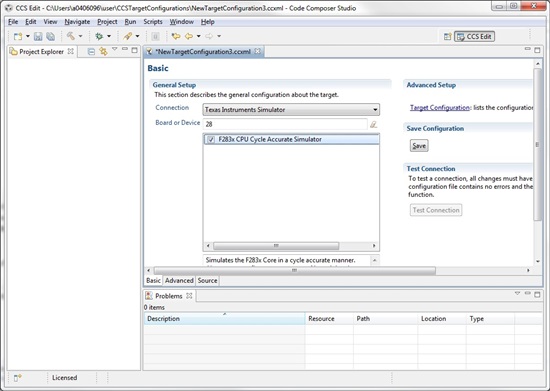Expand the Debug launch dropdown arrow
Screen dimensions: 550x391
109,36
